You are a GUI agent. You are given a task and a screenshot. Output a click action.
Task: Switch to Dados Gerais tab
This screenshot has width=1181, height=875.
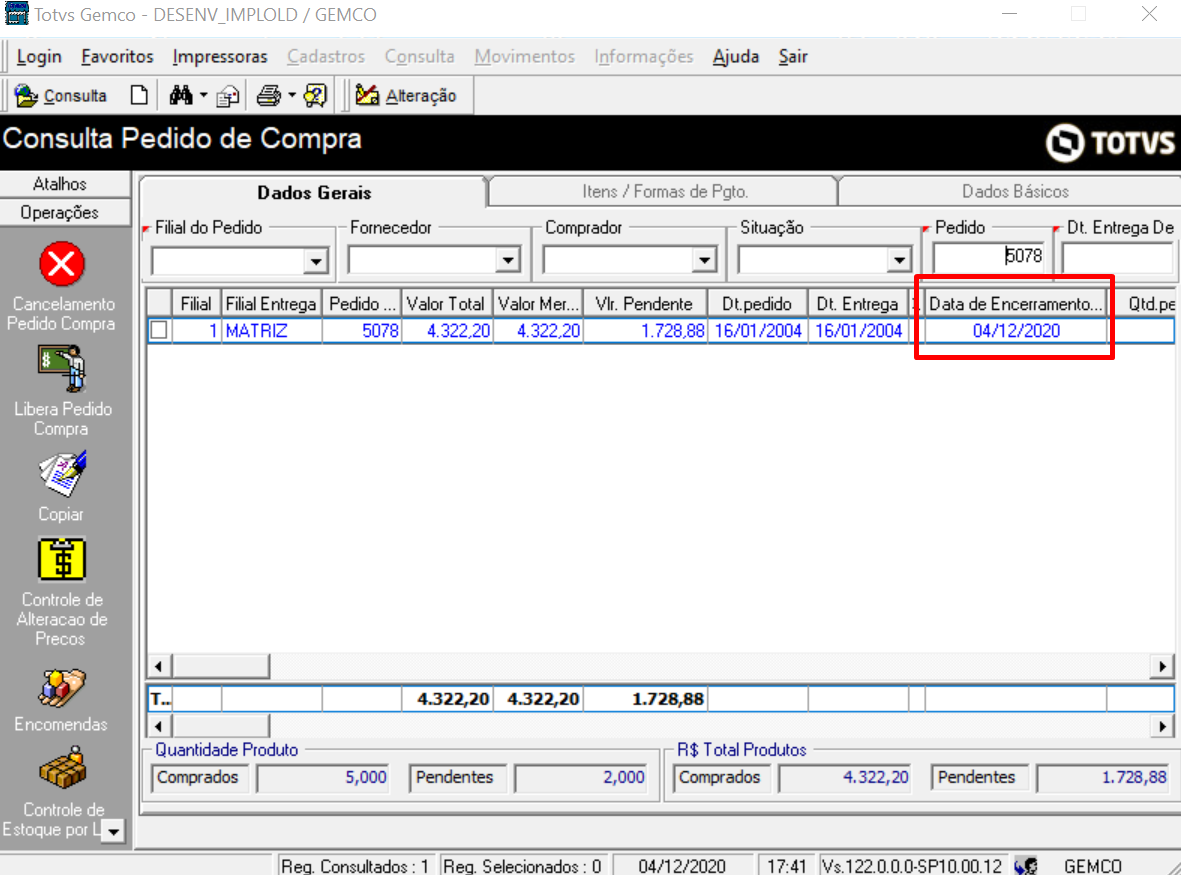[x=314, y=193]
